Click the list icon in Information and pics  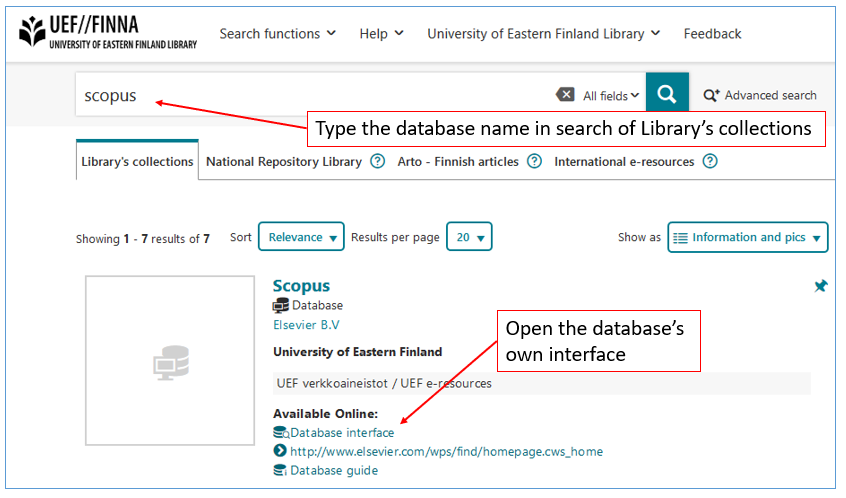click(x=680, y=238)
